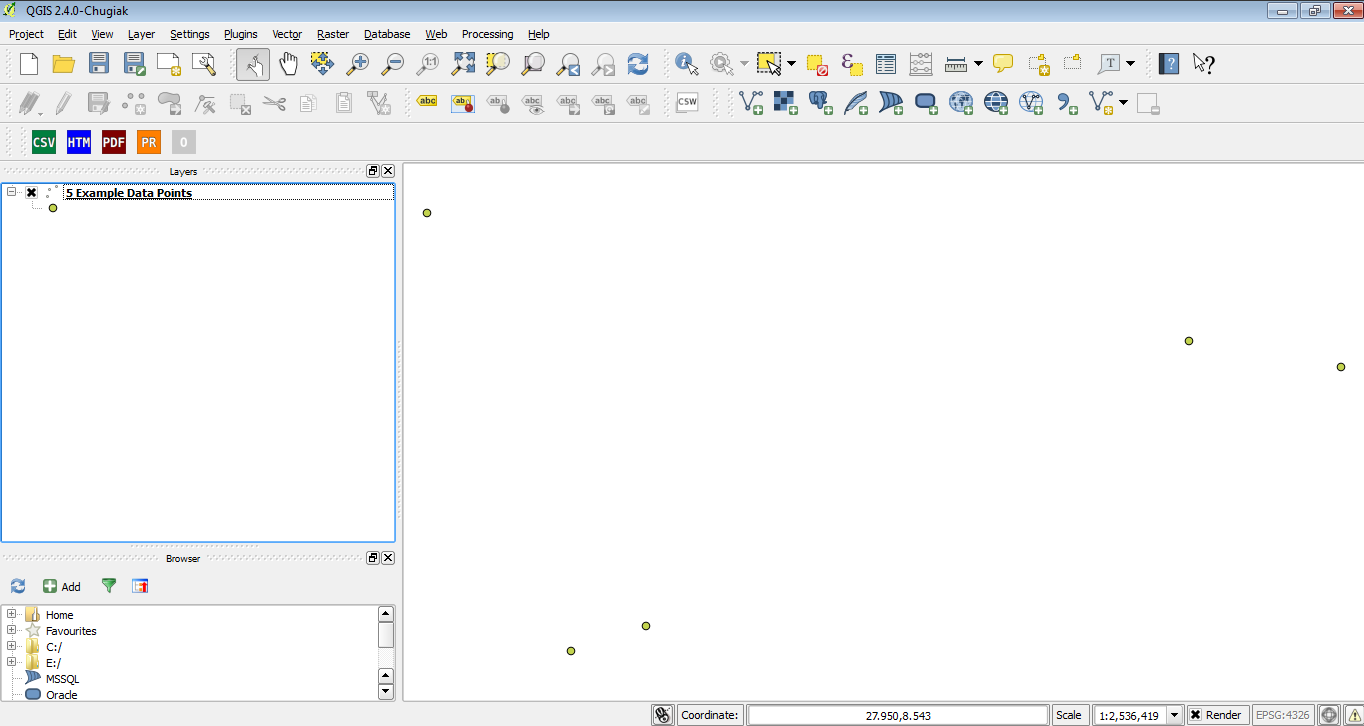Screen dimensions: 1364x726
Task: Collapse the 5 Example Data Points layer tree
Action: (12, 192)
